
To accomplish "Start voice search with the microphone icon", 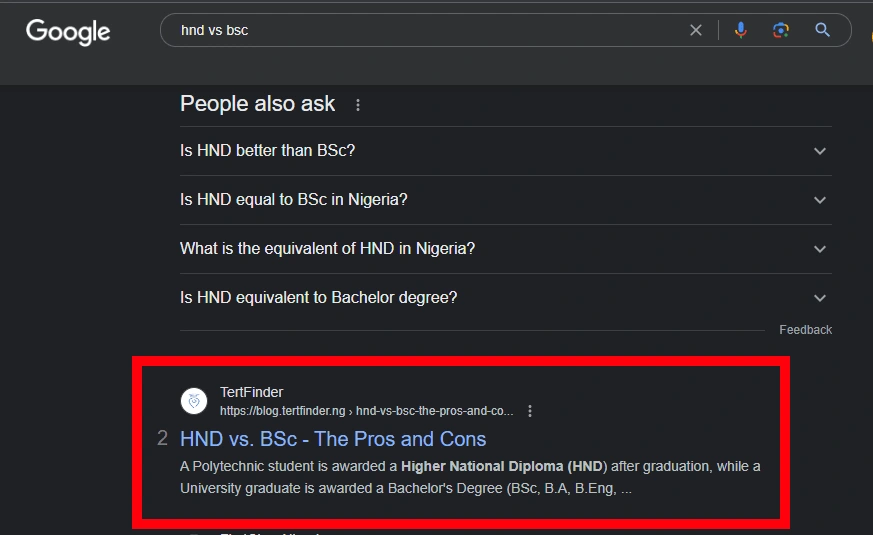I will coord(741,31).
